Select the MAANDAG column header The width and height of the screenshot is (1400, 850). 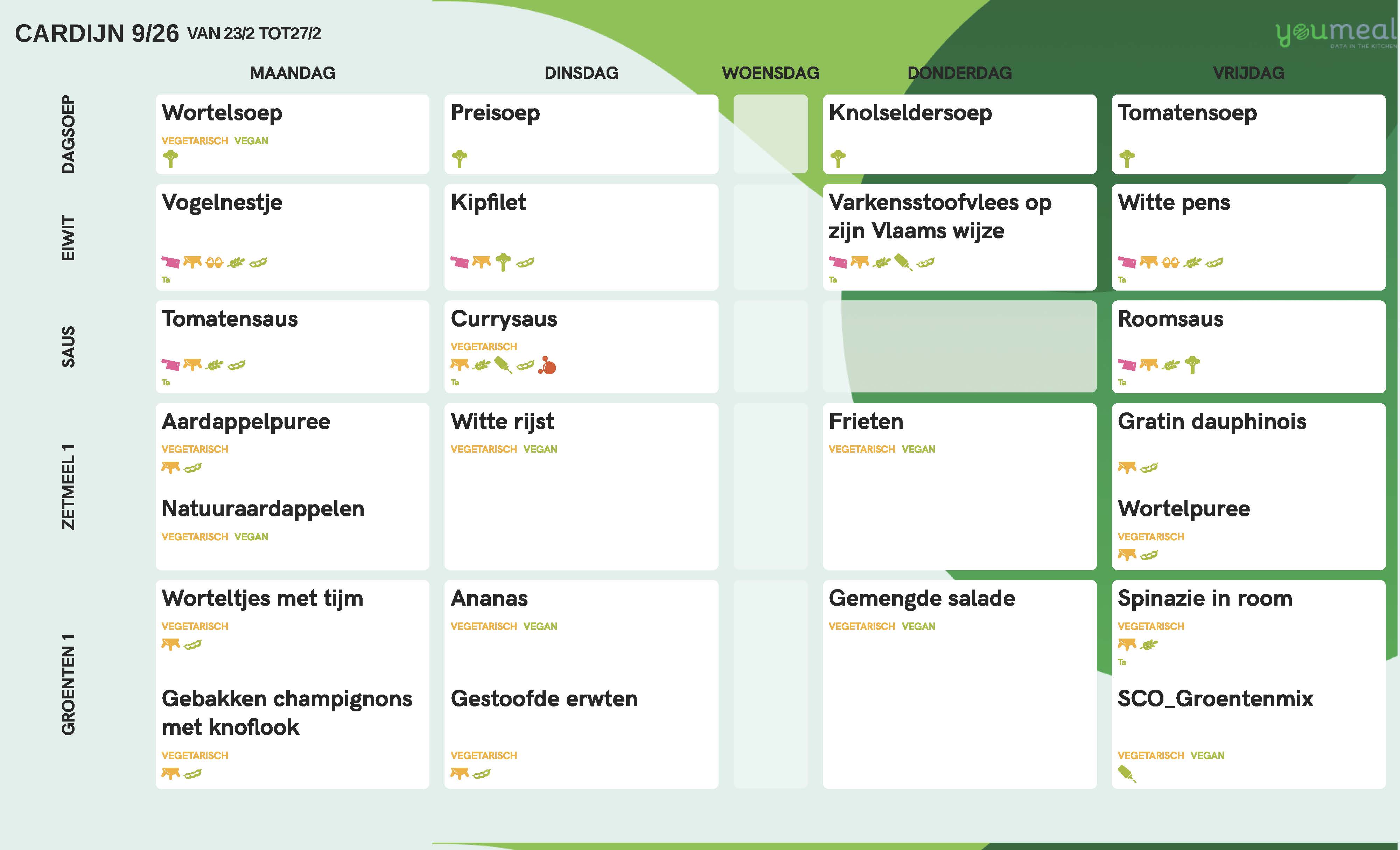(x=293, y=73)
